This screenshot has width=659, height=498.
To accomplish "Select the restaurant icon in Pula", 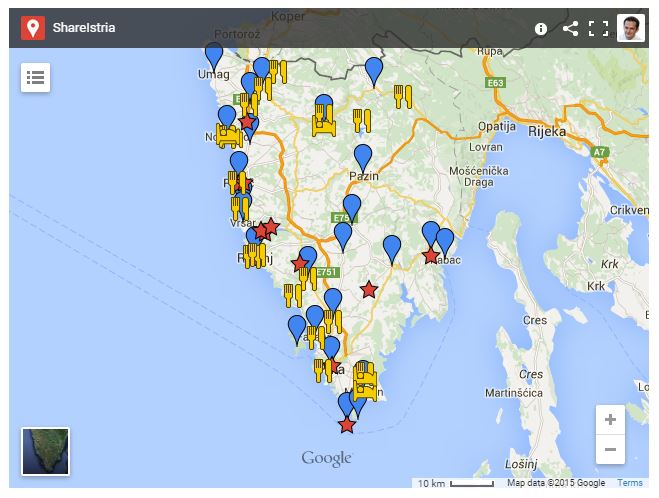I will tap(323, 370).
